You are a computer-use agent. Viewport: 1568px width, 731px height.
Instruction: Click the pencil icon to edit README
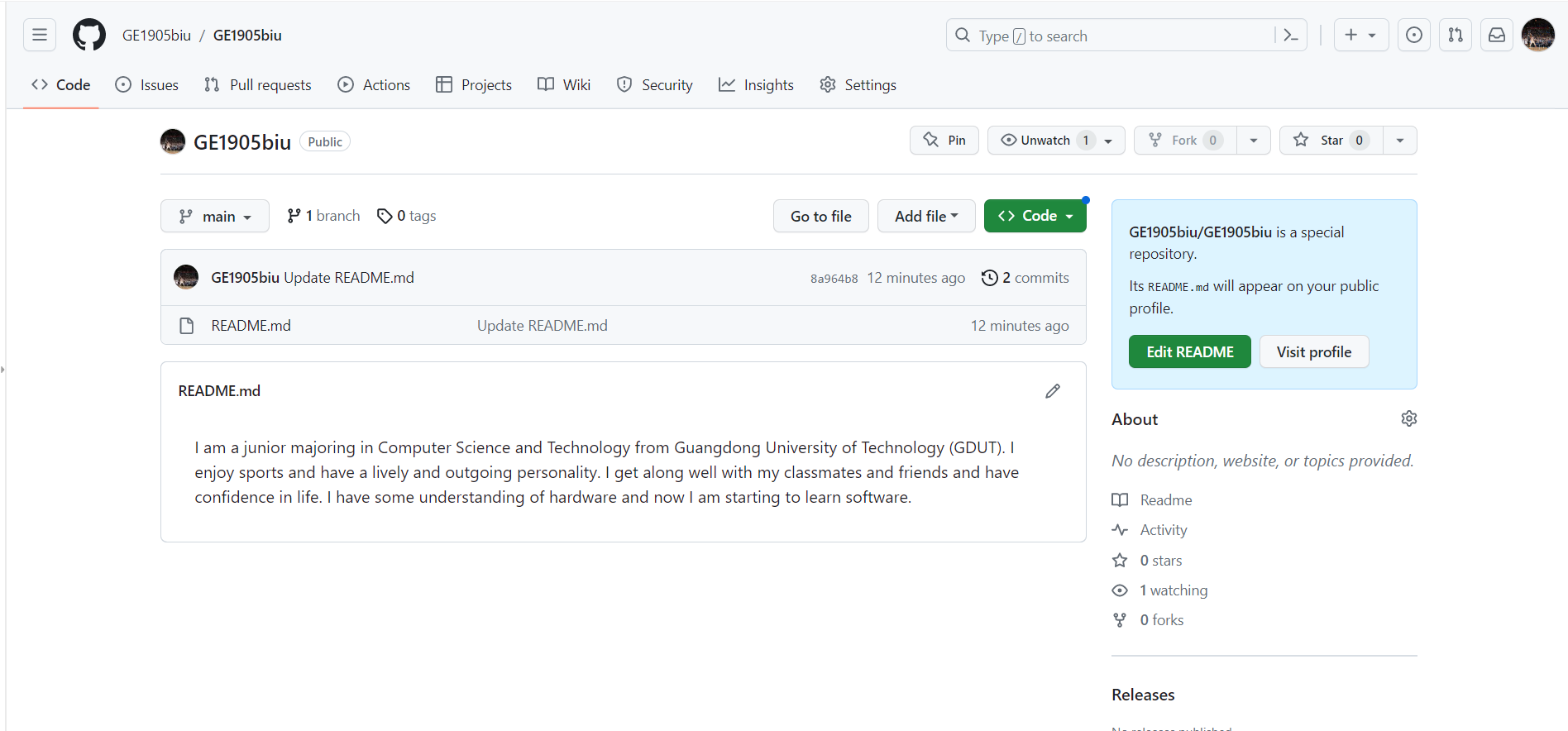point(1052,391)
